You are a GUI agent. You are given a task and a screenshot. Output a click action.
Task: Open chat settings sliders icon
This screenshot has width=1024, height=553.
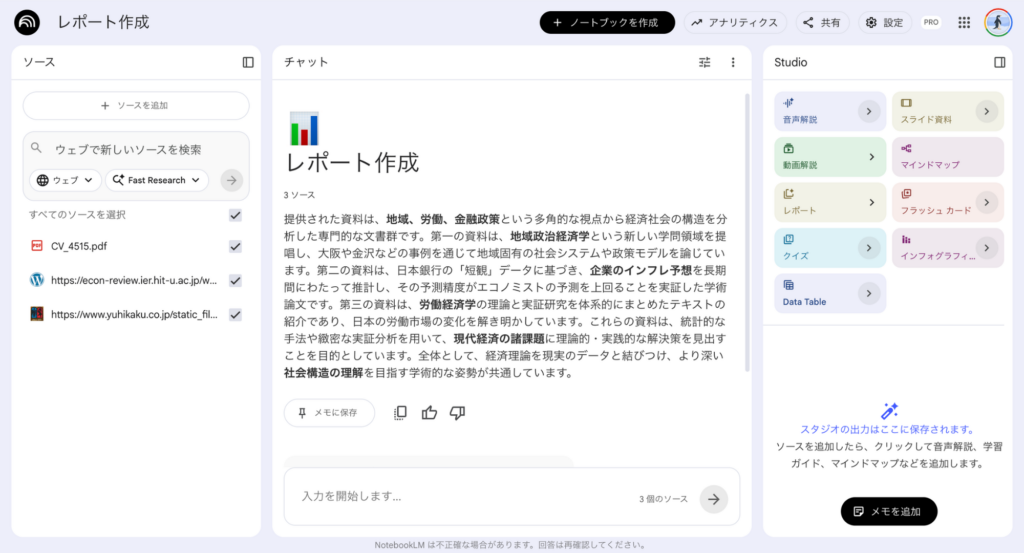(x=705, y=62)
